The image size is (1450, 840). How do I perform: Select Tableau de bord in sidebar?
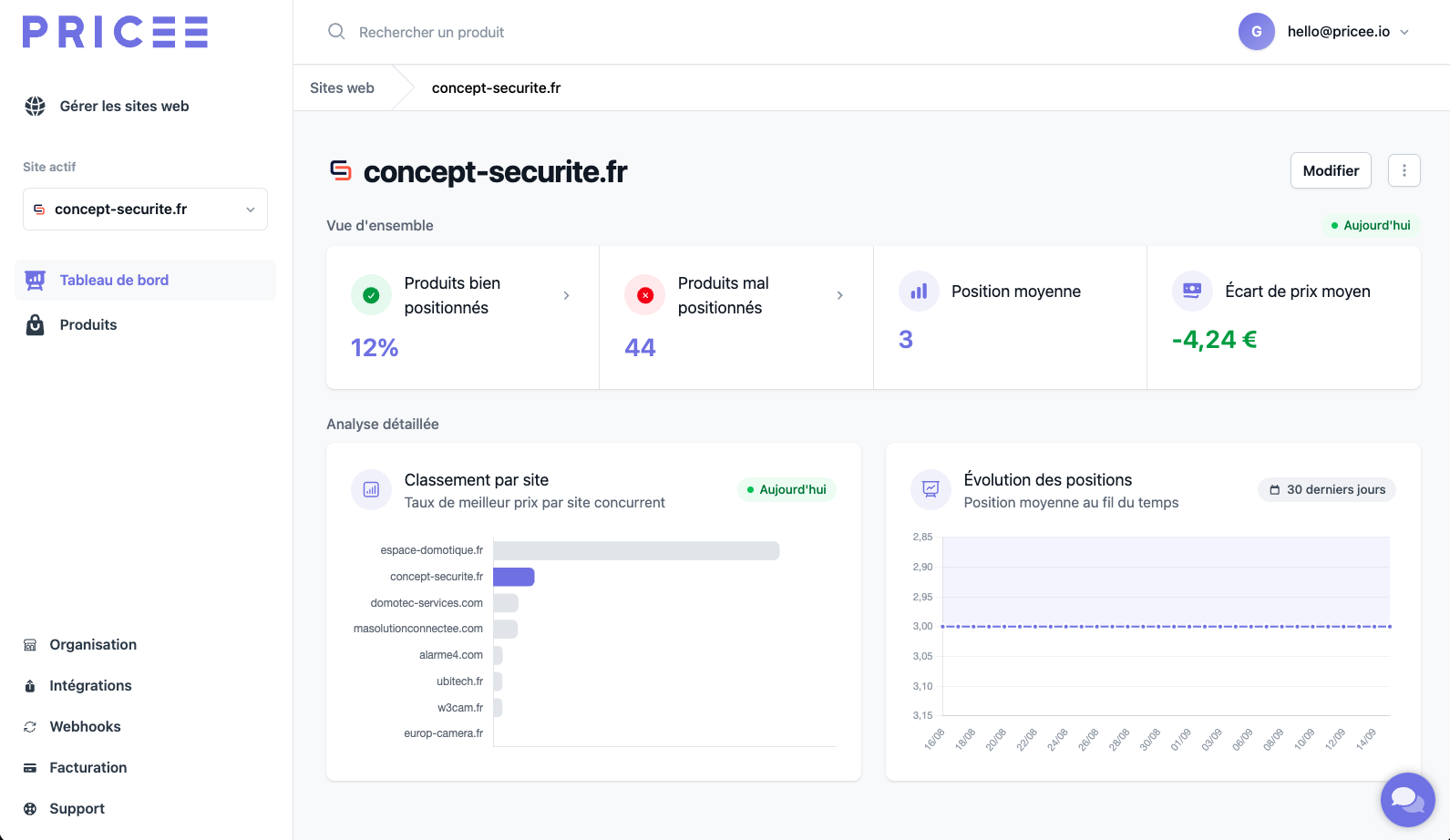[145, 281]
